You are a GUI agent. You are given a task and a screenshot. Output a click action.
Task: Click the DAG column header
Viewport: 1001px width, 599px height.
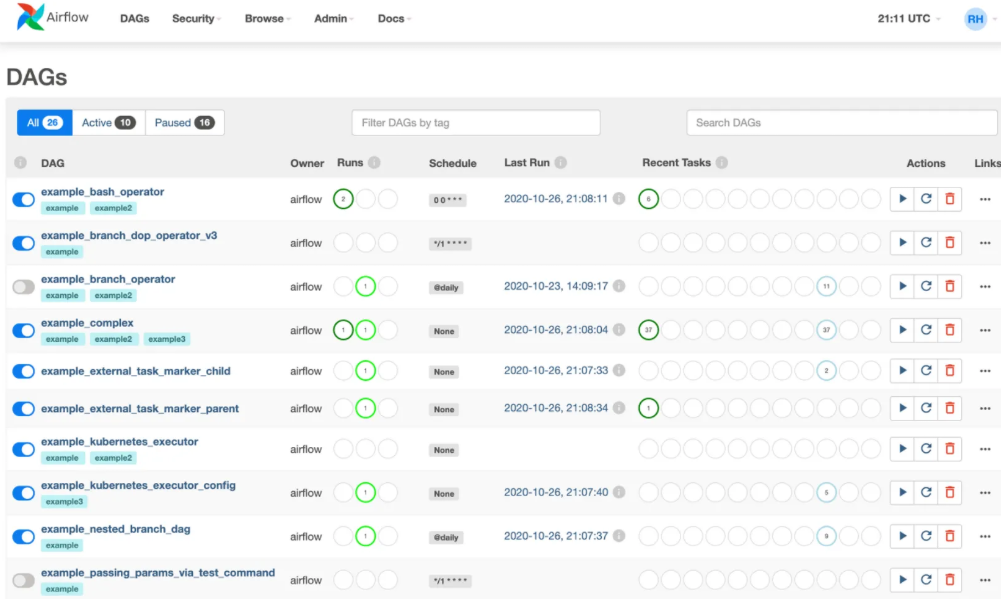click(52, 163)
